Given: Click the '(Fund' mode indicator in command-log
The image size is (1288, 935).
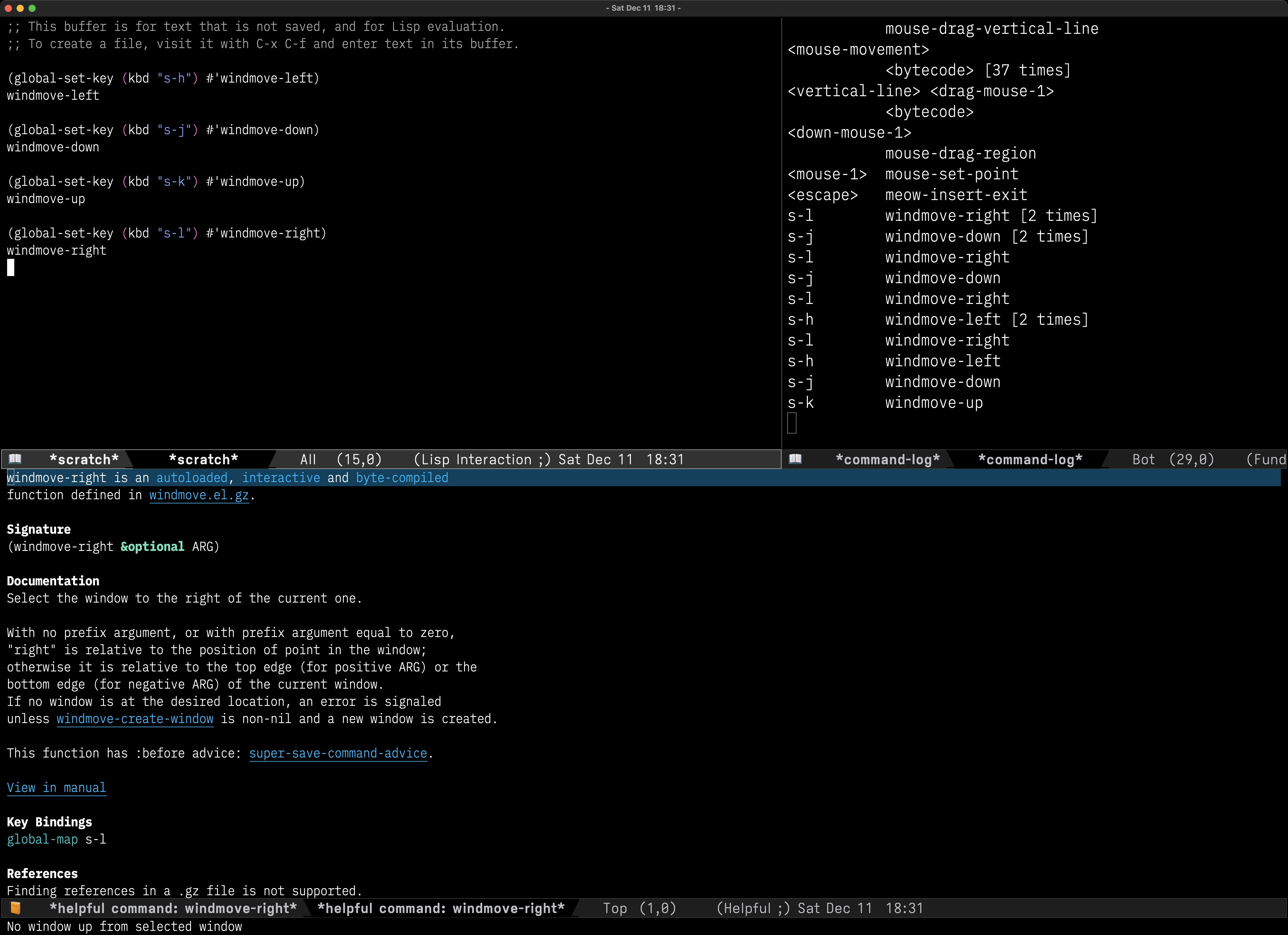Looking at the screenshot, I should 1266,459.
